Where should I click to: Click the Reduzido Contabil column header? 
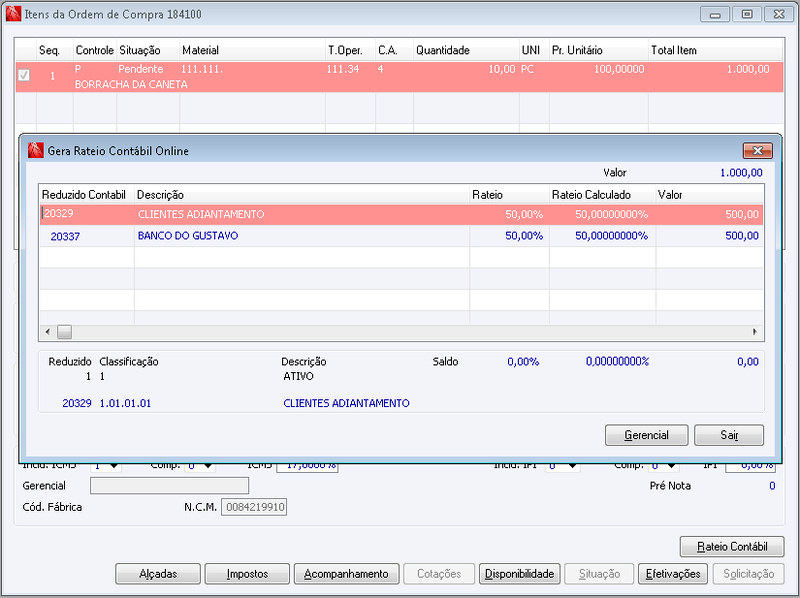[84, 195]
